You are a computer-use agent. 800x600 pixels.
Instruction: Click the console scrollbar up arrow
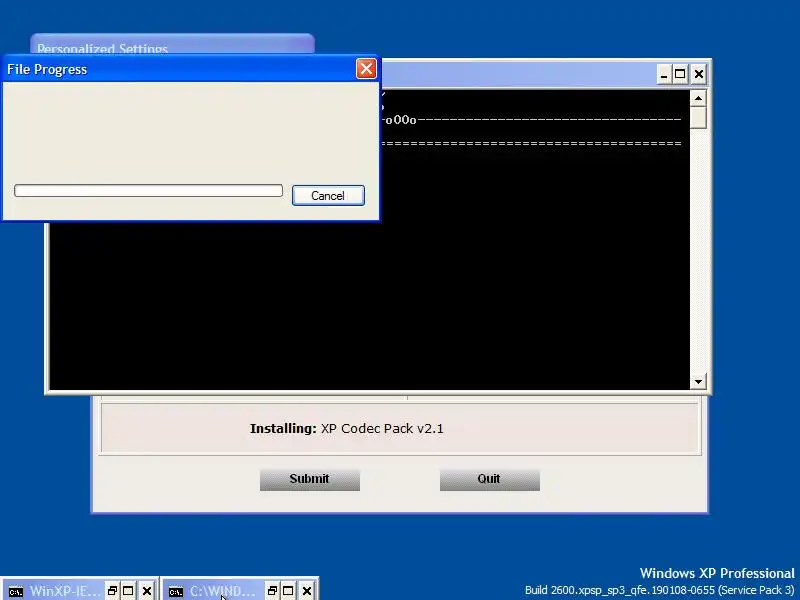coord(698,98)
